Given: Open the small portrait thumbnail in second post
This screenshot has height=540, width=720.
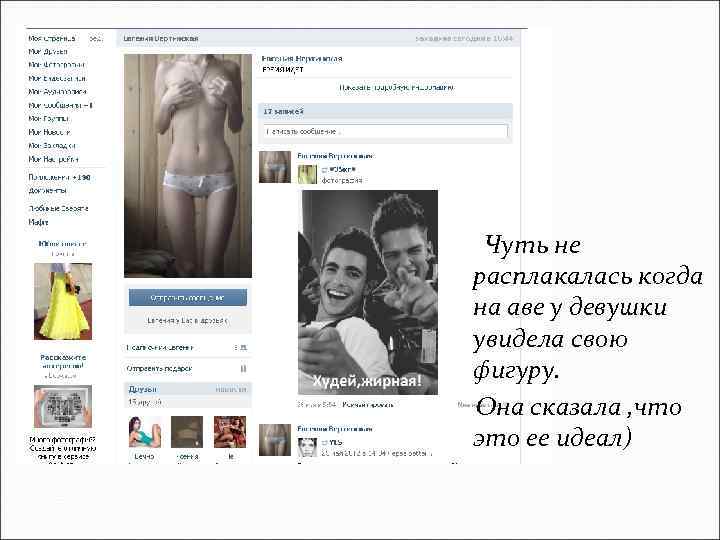Looking at the screenshot, I should point(307,447).
